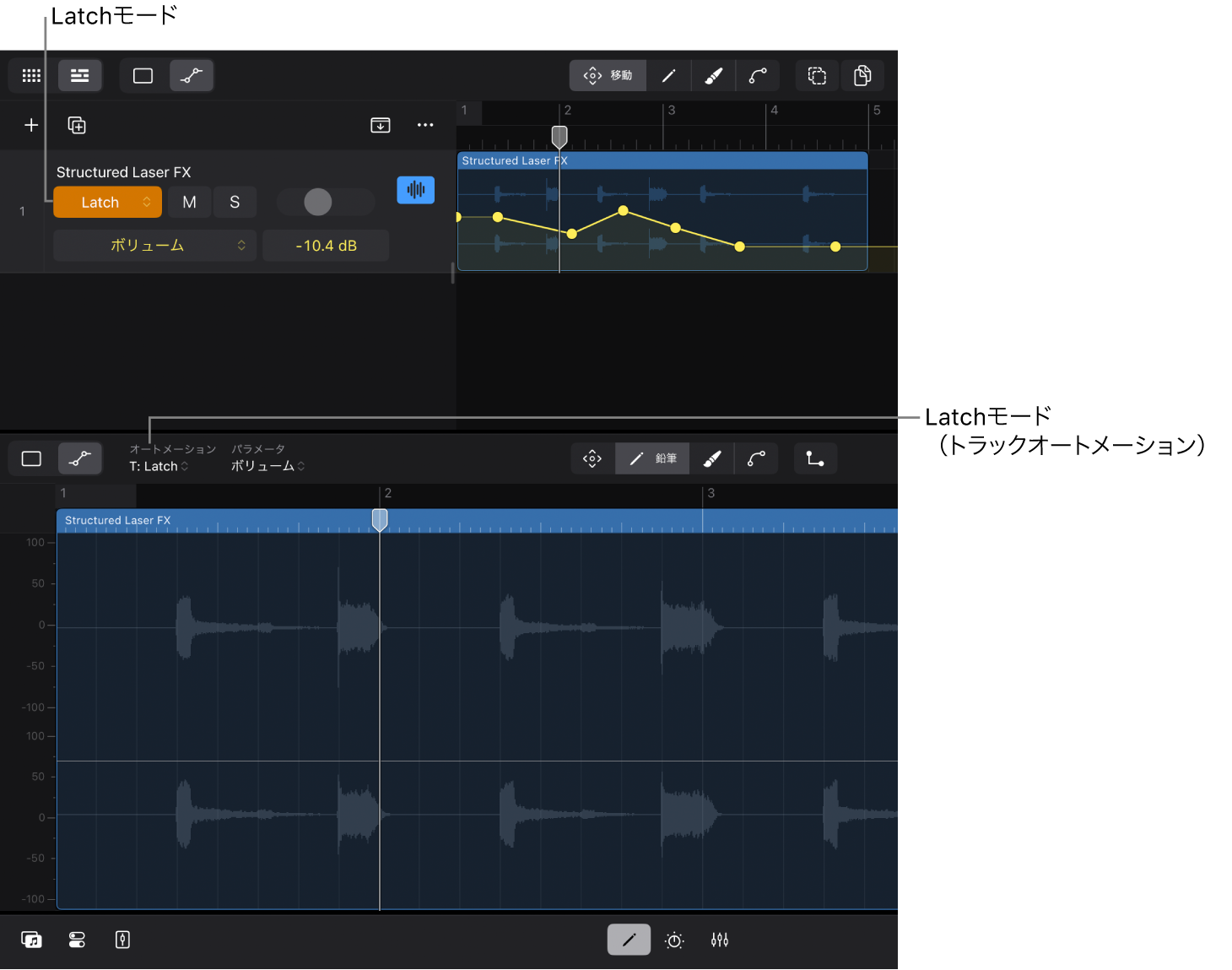
Task: Select the curve tool in tracks toolbar
Action: [758, 76]
